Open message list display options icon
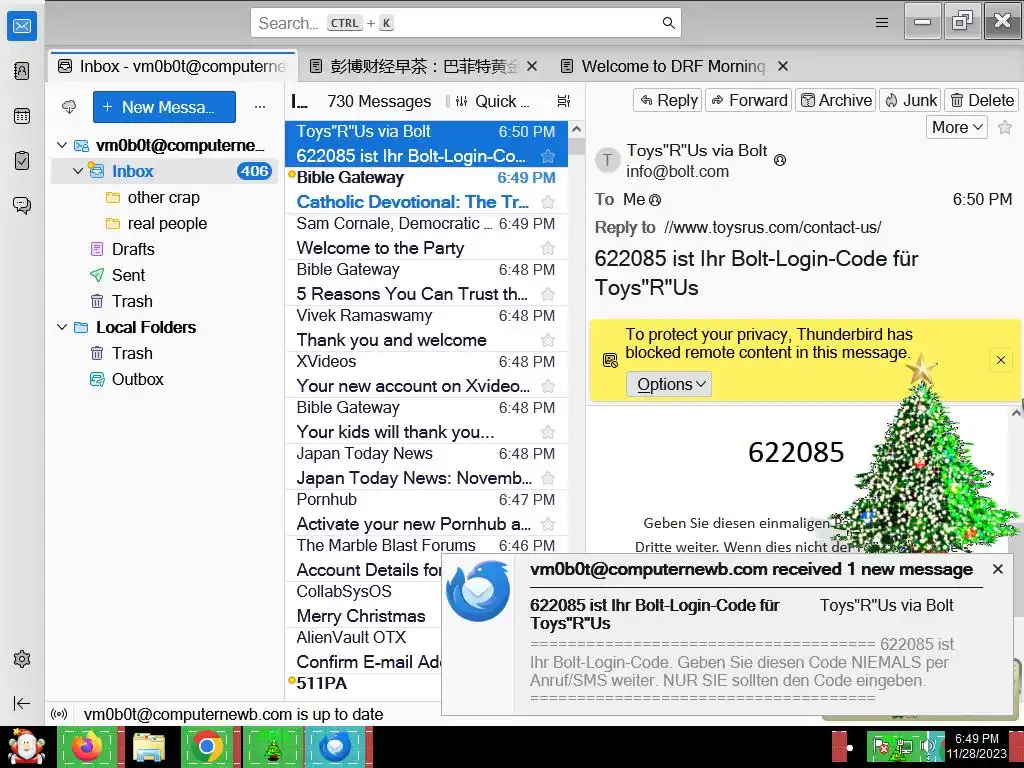 [x=564, y=101]
